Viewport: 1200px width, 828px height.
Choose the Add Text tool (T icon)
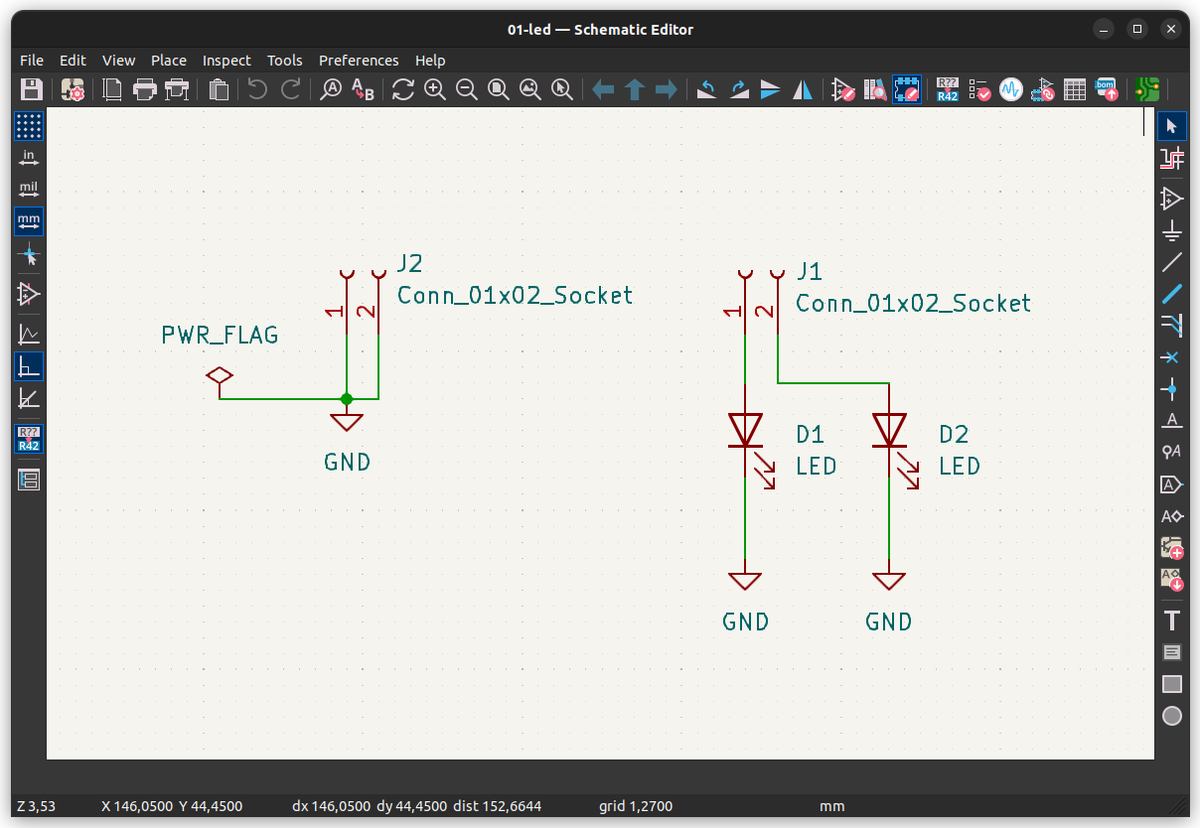pos(1172,621)
